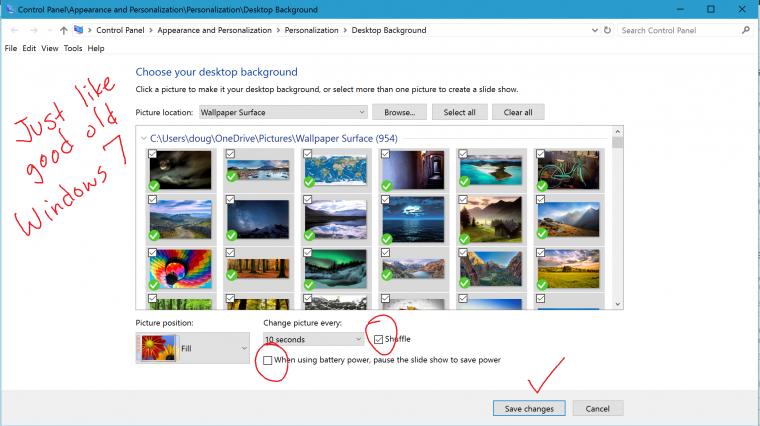Click the Refresh icon in address bar
Screen dimensions: 760x426
[603, 31]
